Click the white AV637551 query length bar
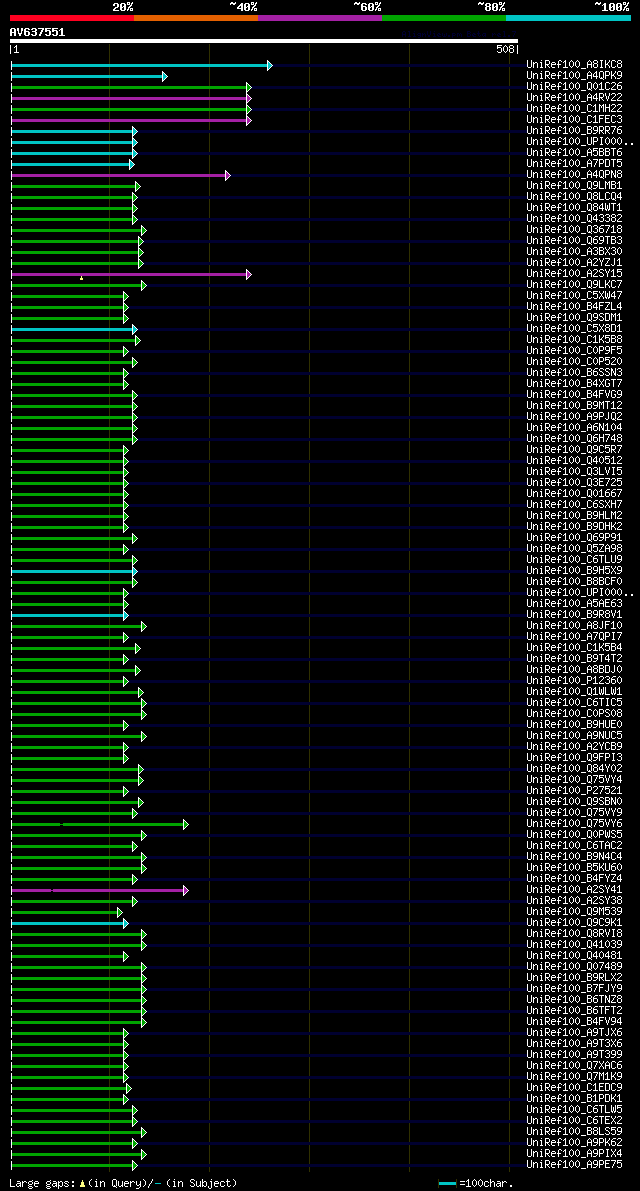Image resolution: width=640 pixels, height=1191 pixels. pos(263,41)
